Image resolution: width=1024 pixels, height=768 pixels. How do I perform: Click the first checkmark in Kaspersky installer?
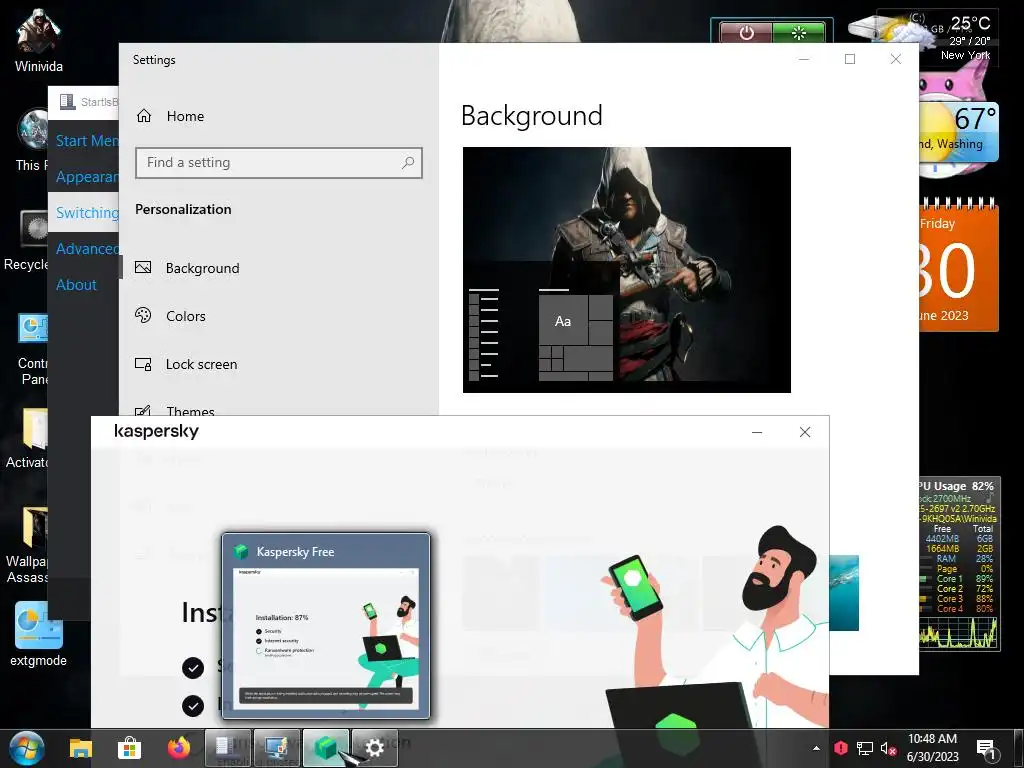tap(193, 667)
